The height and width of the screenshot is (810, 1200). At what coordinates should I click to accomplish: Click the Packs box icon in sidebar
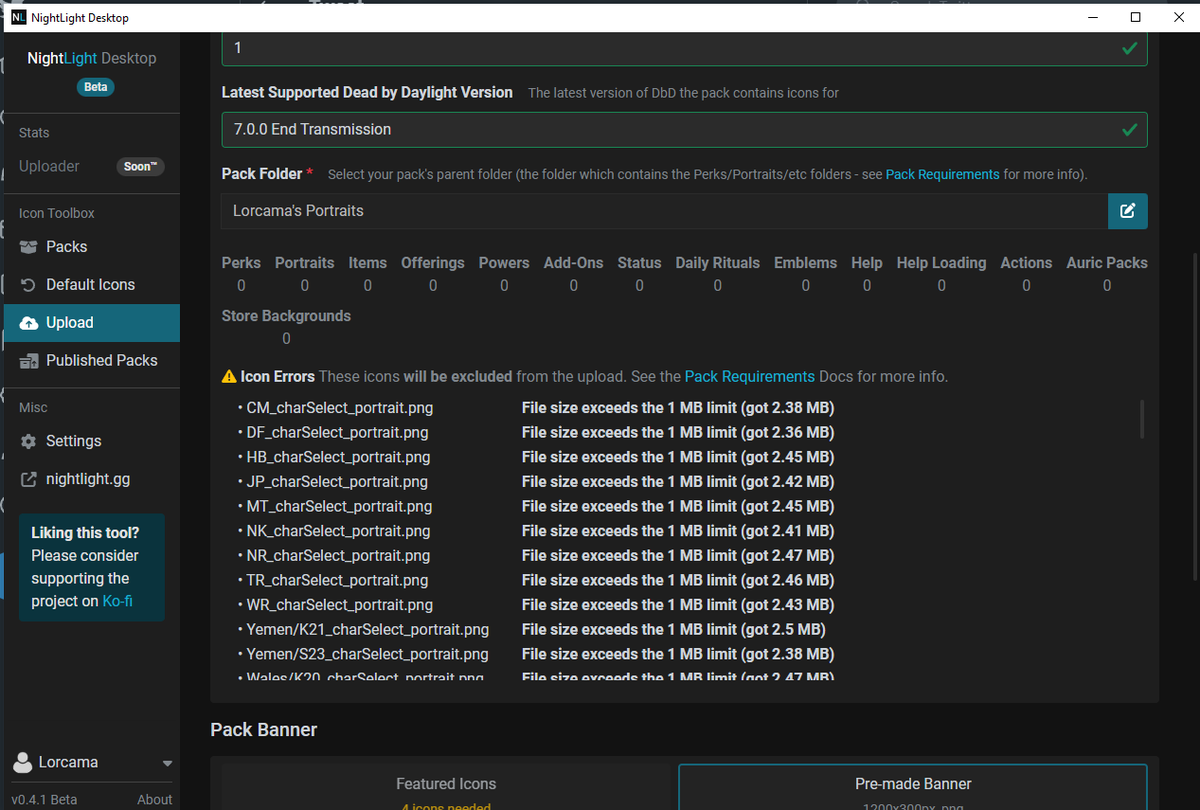point(28,247)
